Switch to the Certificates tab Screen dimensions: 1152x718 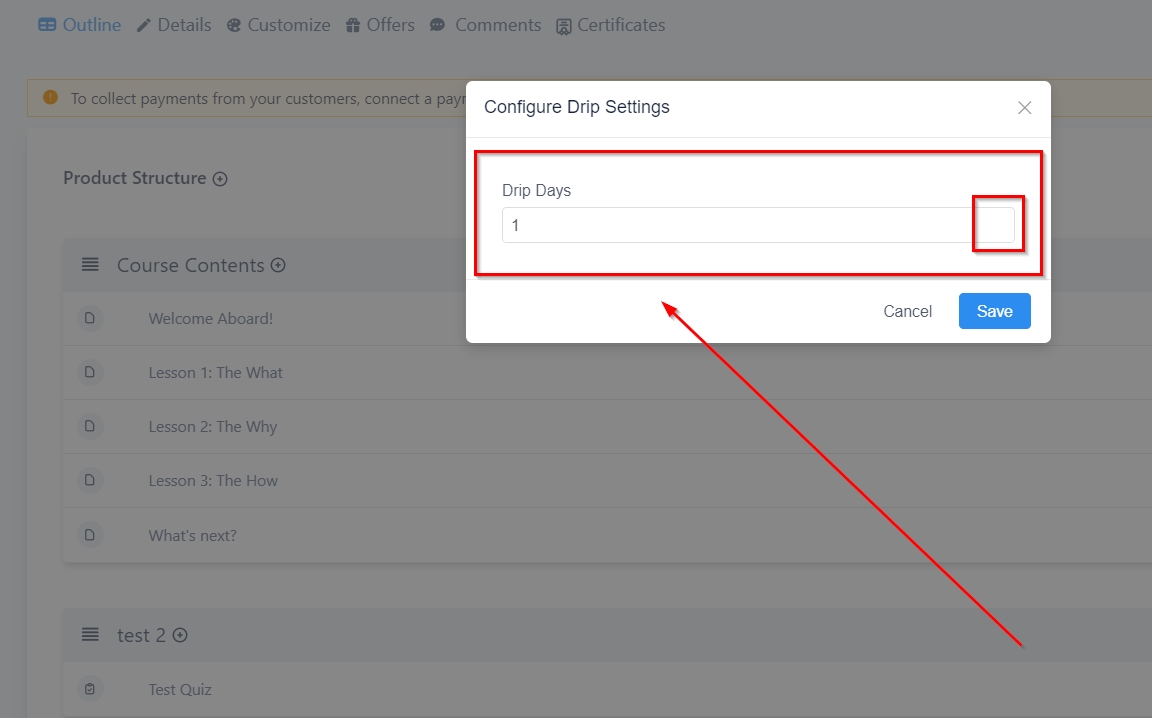(x=610, y=25)
